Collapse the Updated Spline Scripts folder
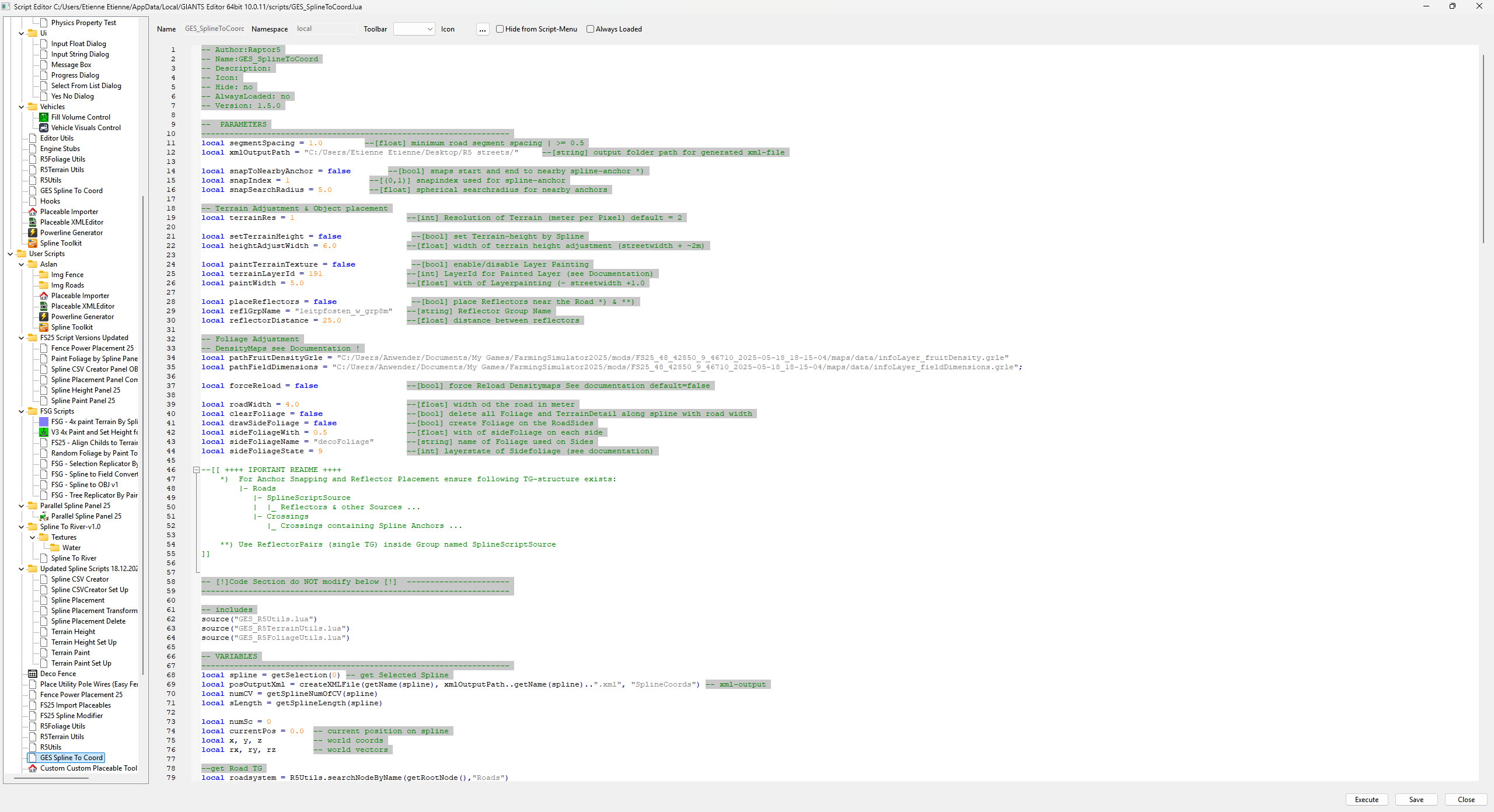The height and width of the screenshot is (812, 1494). point(22,569)
